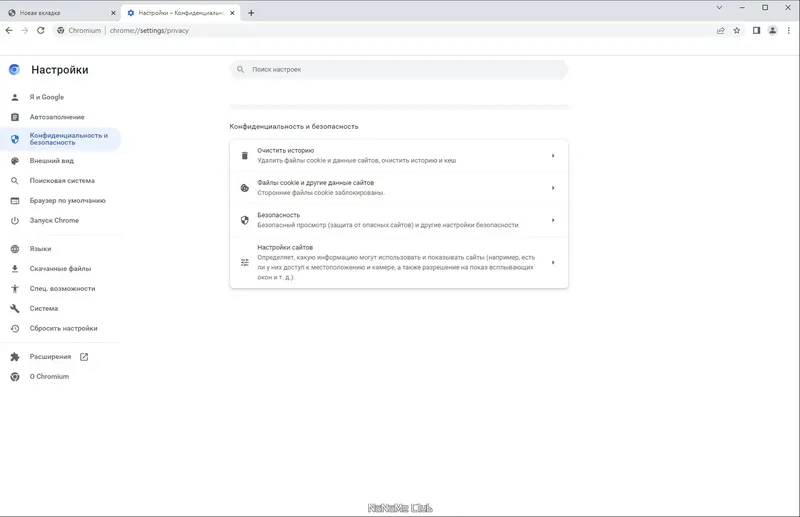Reload the page with refresh icon

pyautogui.click(x=41, y=31)
